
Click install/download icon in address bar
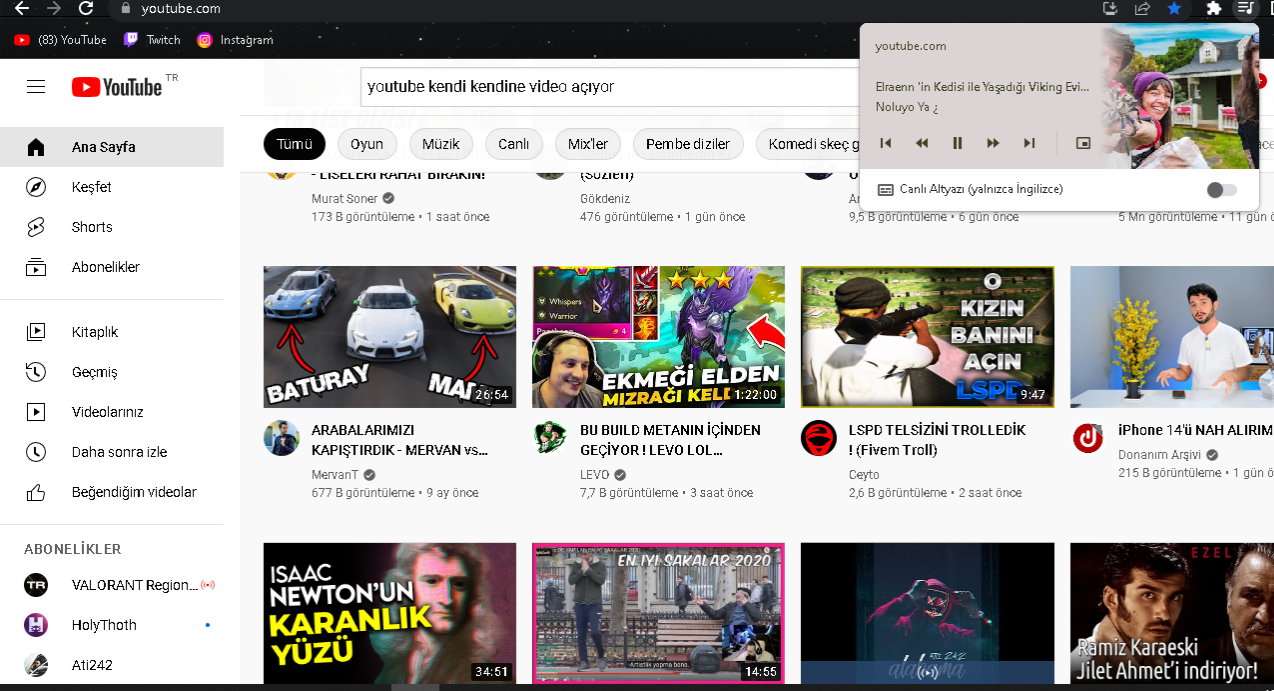(1109, 8)
